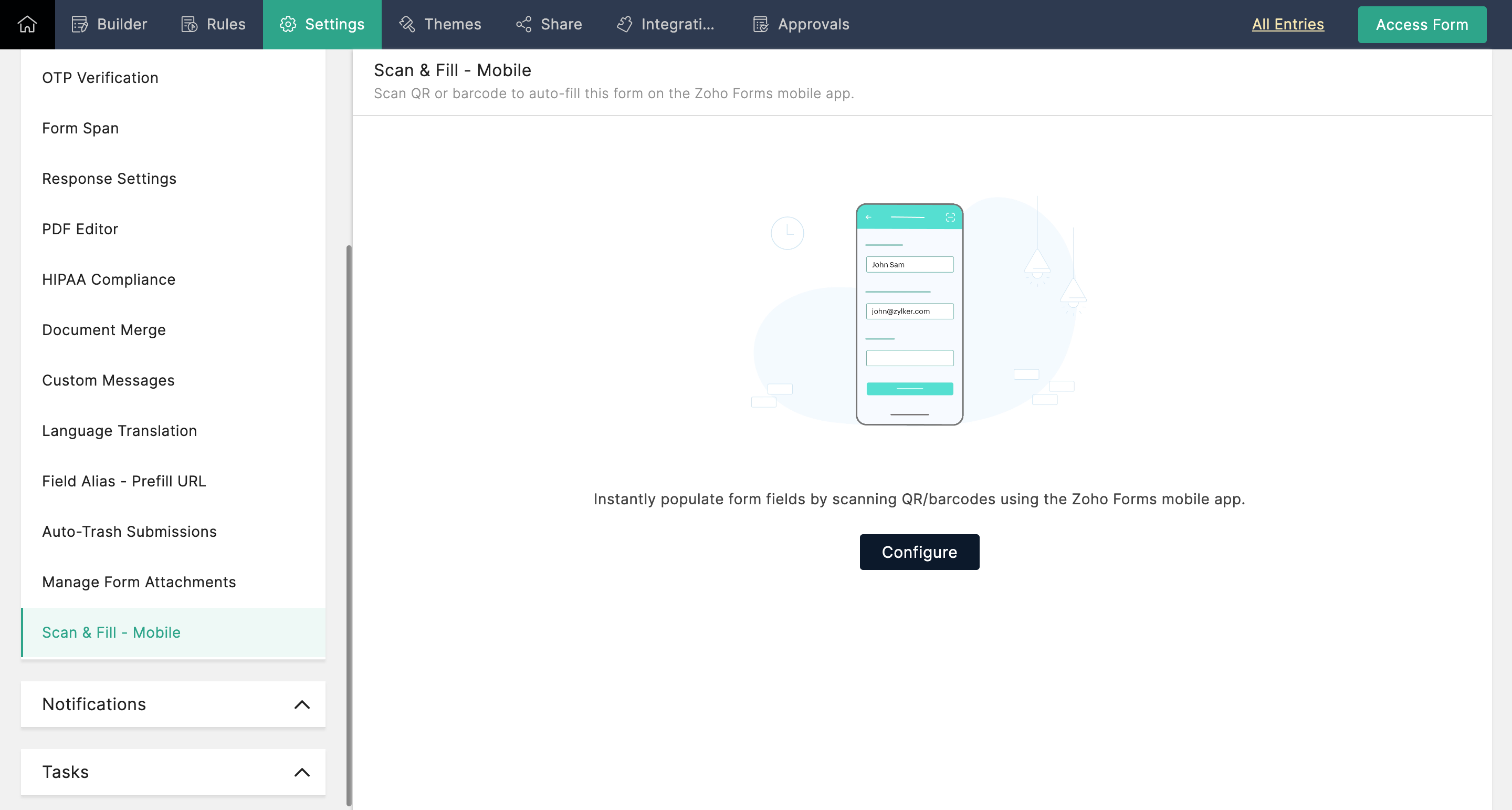Viewport: 1512px width, 810px height.
Task: Click the Builder form icon
Action: (80, 24)
